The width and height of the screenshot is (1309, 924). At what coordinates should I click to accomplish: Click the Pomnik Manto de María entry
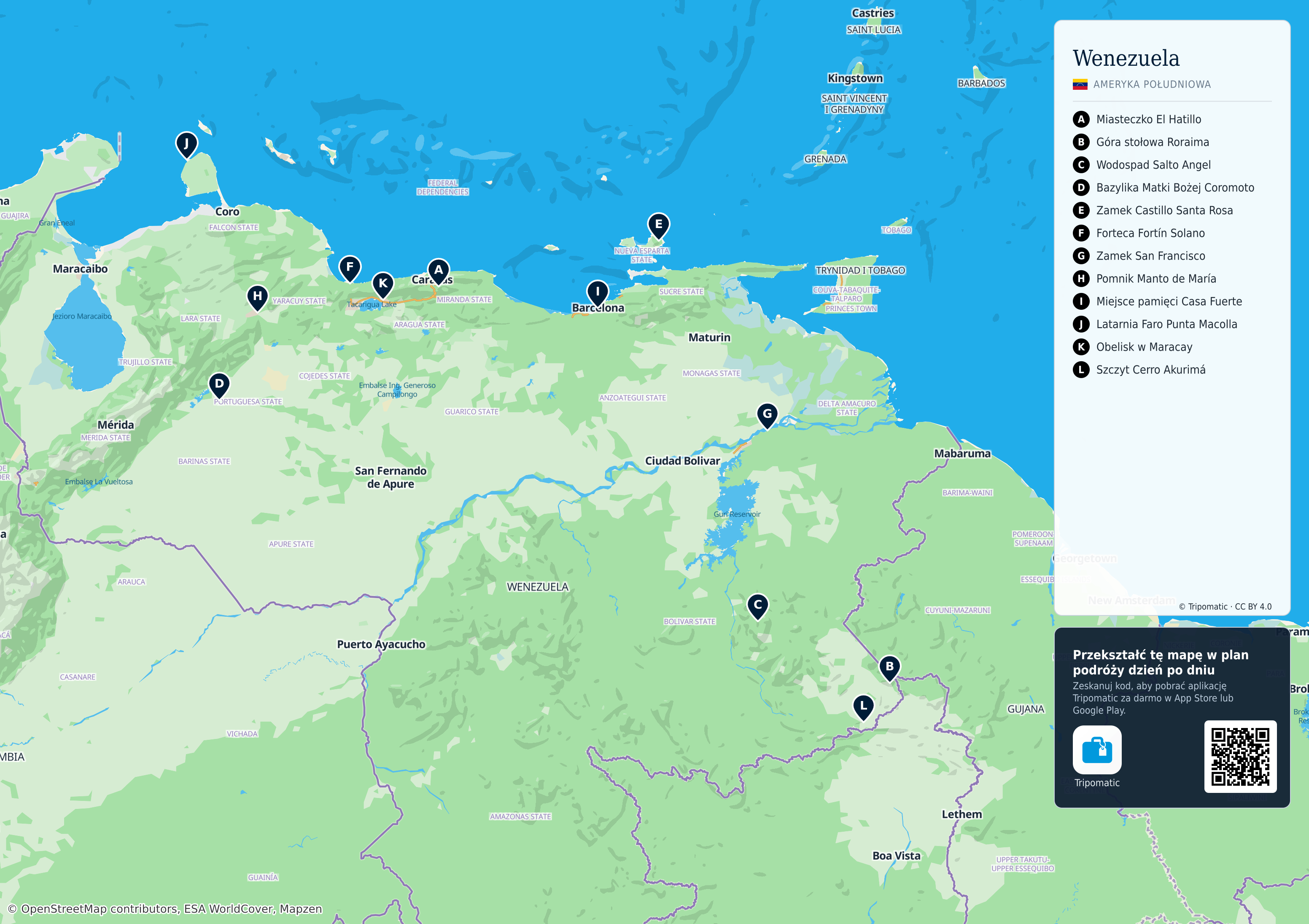1156,279
